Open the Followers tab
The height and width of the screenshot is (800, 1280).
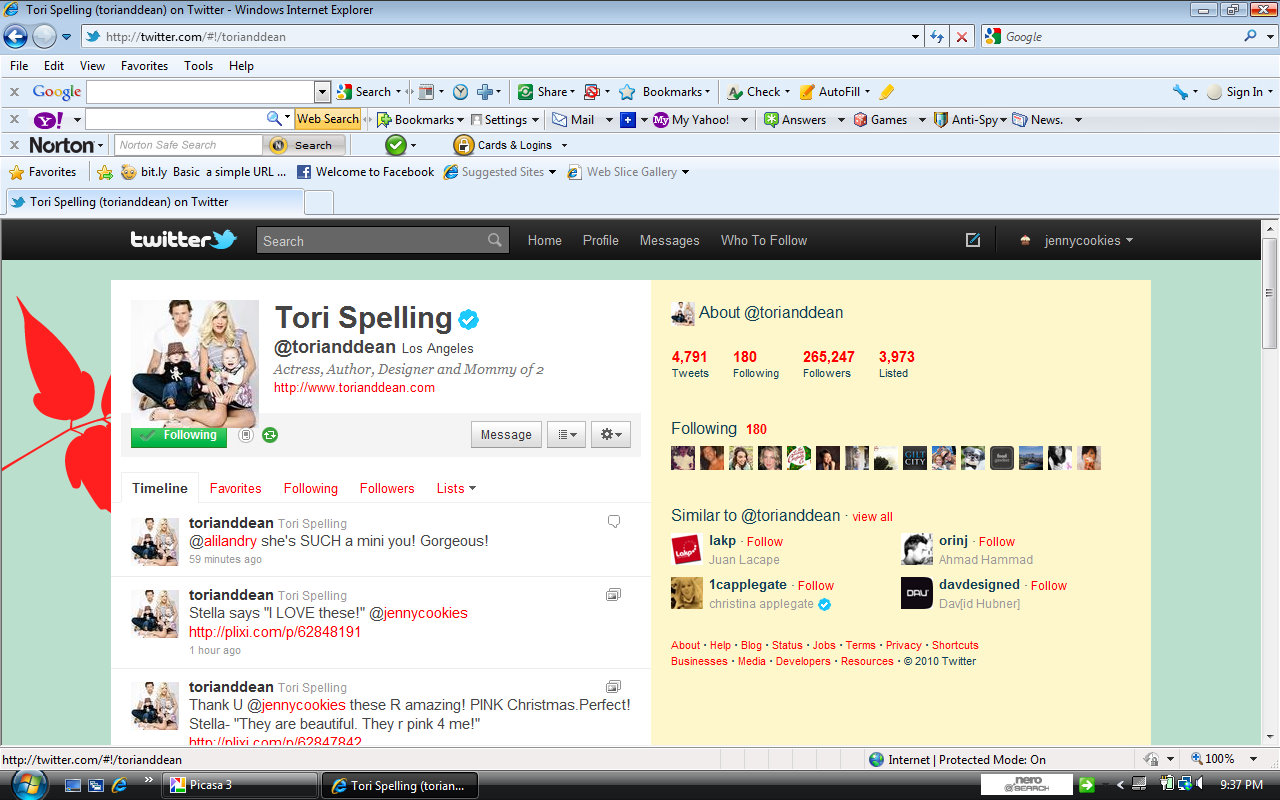click(387, 488)
